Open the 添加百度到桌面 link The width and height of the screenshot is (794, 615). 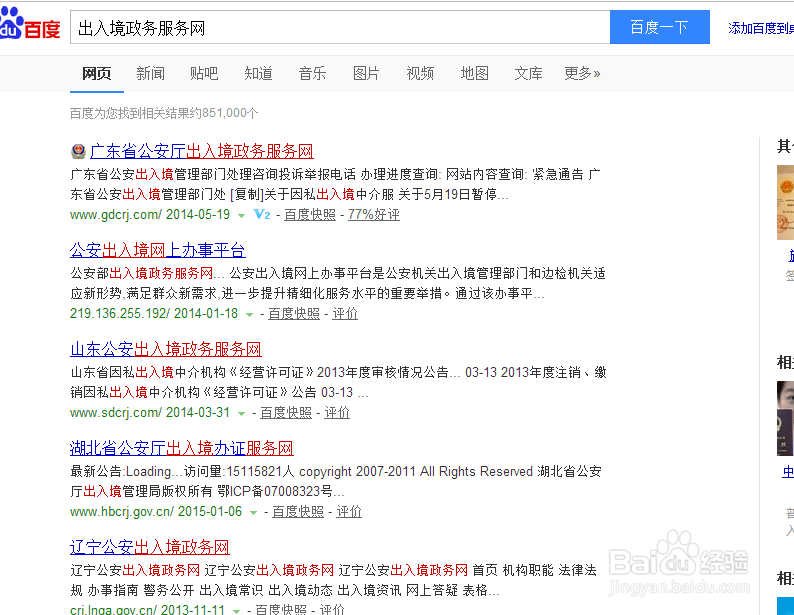coord(761,28)
